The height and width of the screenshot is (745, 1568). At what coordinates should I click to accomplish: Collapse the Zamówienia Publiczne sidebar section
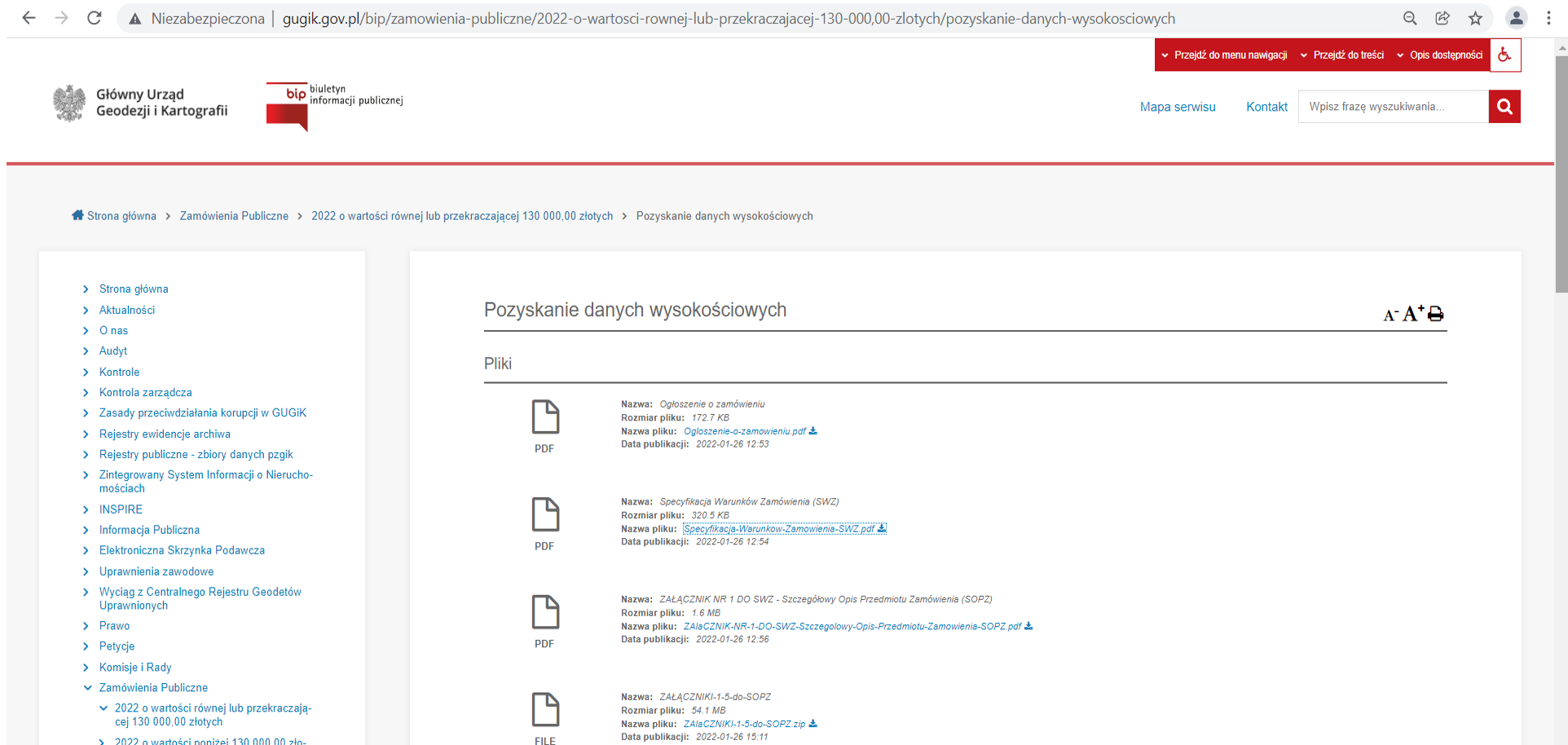[88, 688]
